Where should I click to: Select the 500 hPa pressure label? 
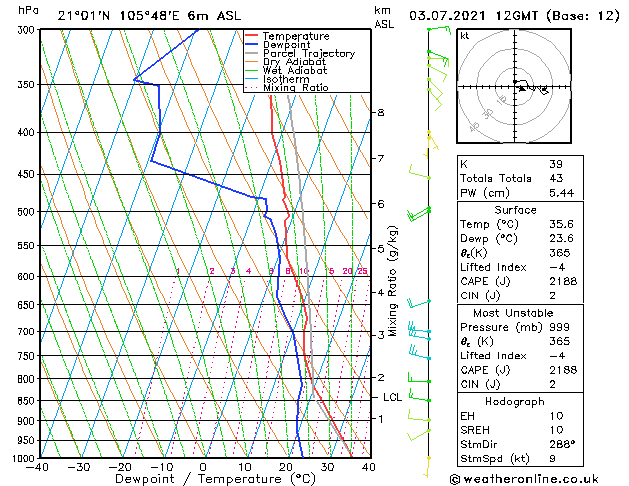[x=27, y=212]
